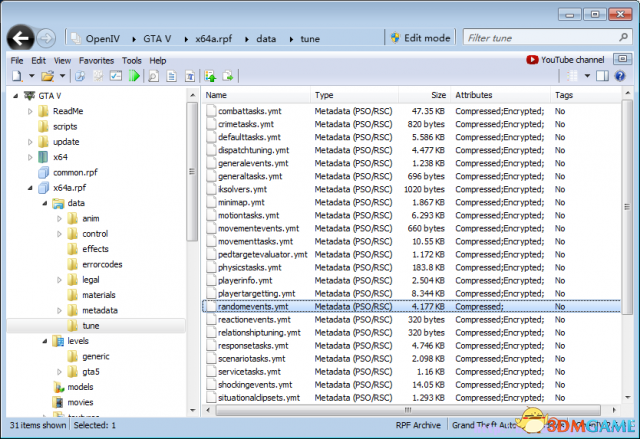Expand the update folder node

click(x=30, y=142)
